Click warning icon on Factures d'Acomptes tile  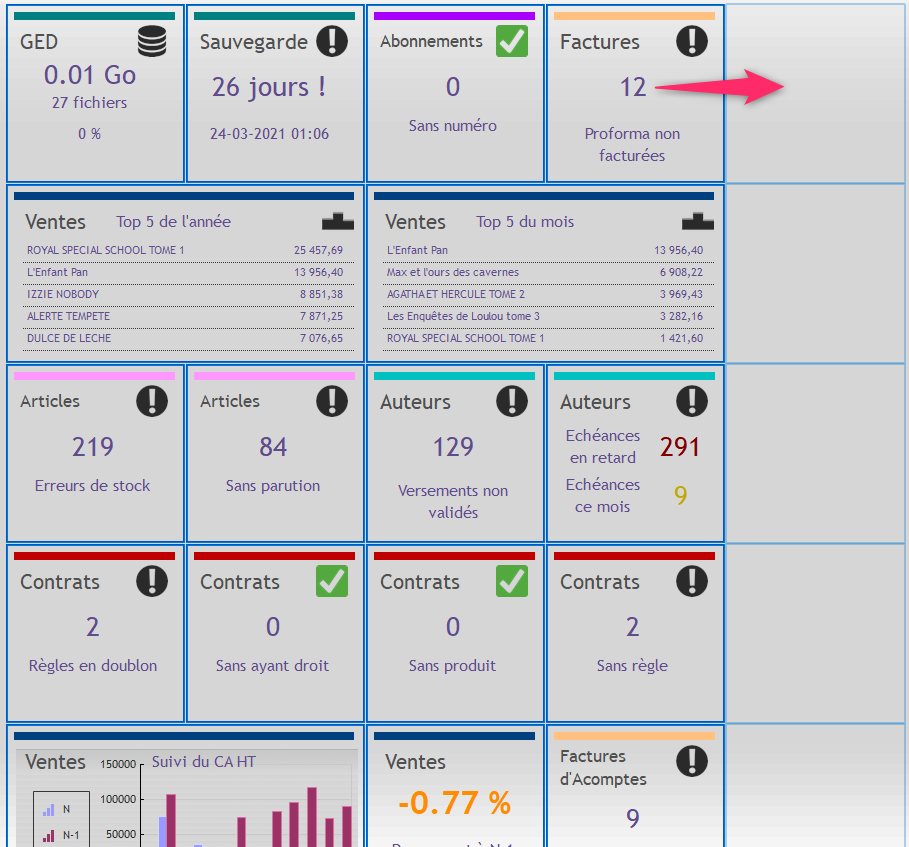692,761
